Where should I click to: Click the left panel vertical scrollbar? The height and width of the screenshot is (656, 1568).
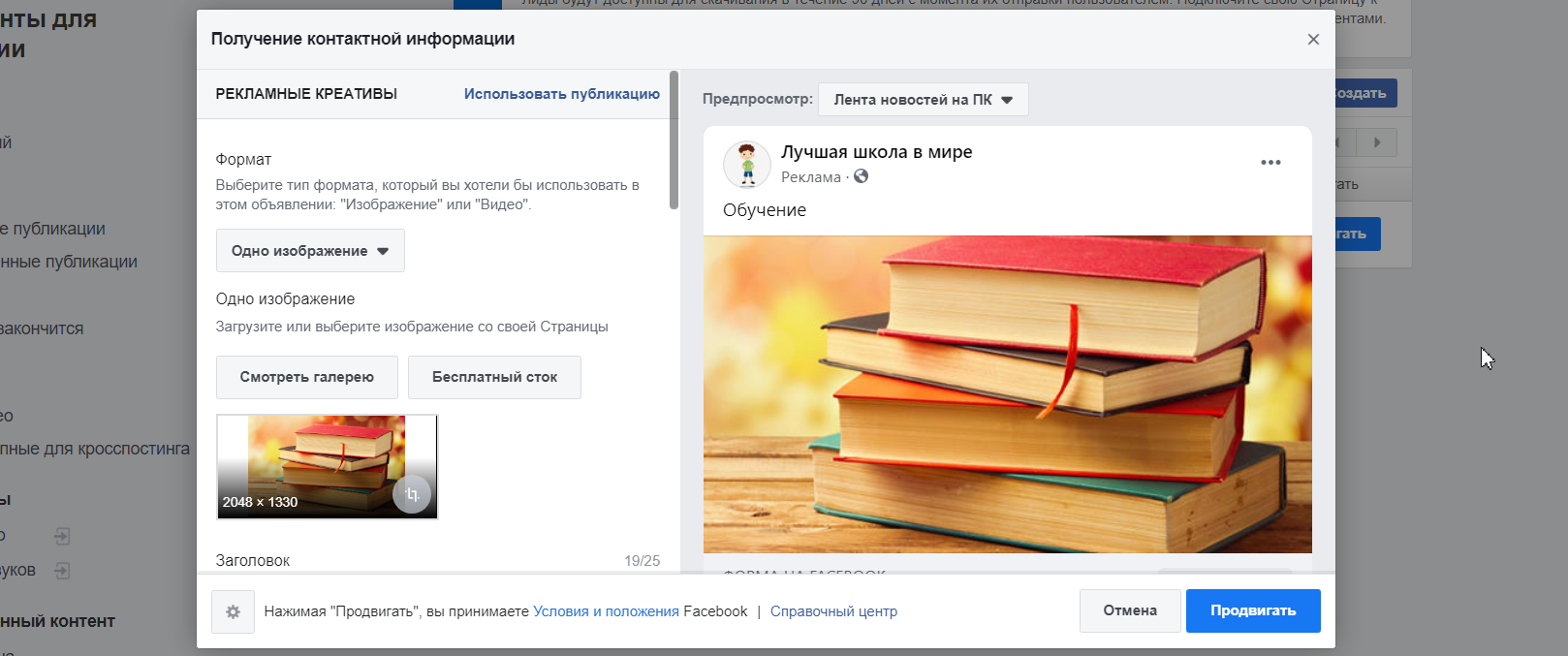[x=674, y=140]
